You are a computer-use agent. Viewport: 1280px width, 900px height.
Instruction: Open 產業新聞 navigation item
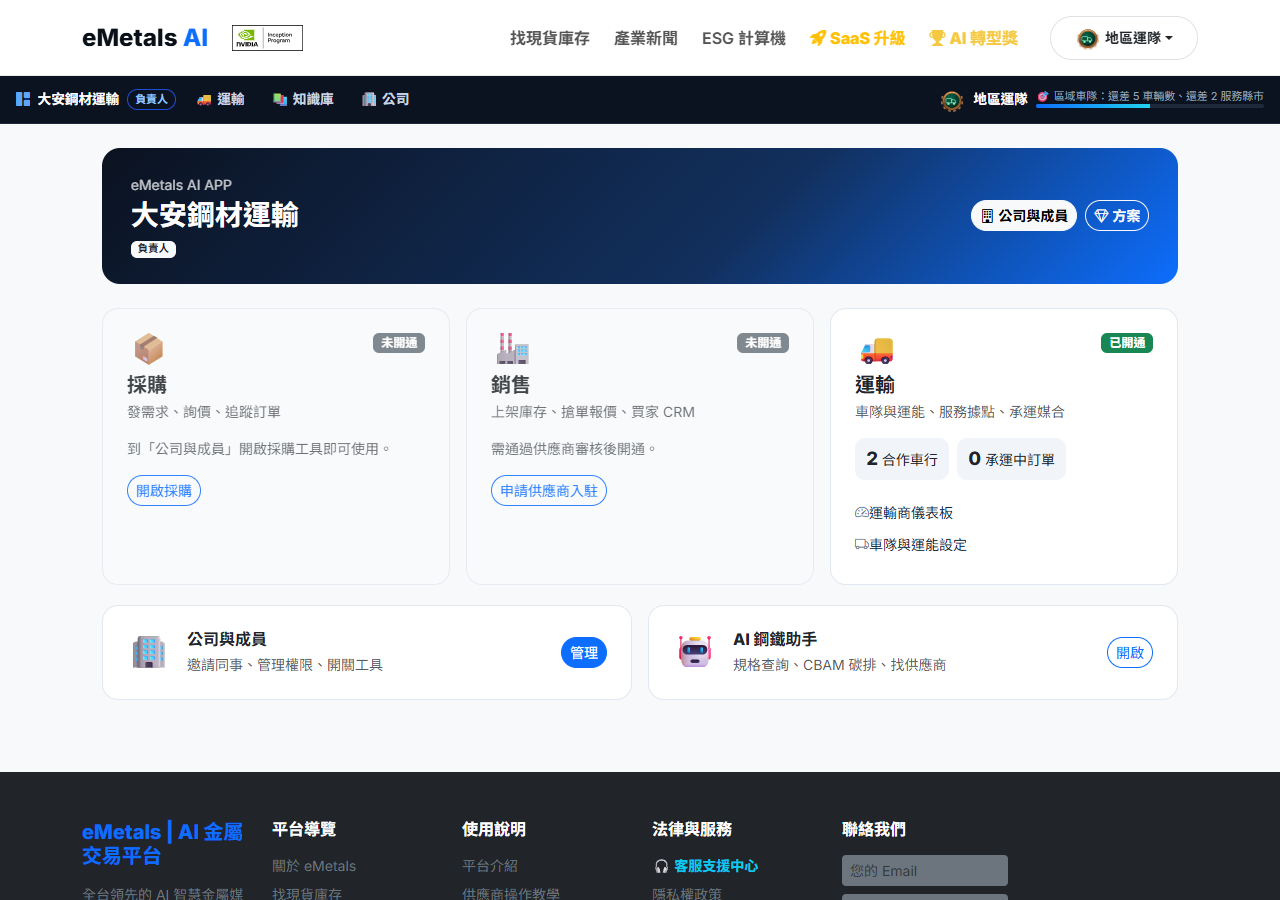click(646, 38)
